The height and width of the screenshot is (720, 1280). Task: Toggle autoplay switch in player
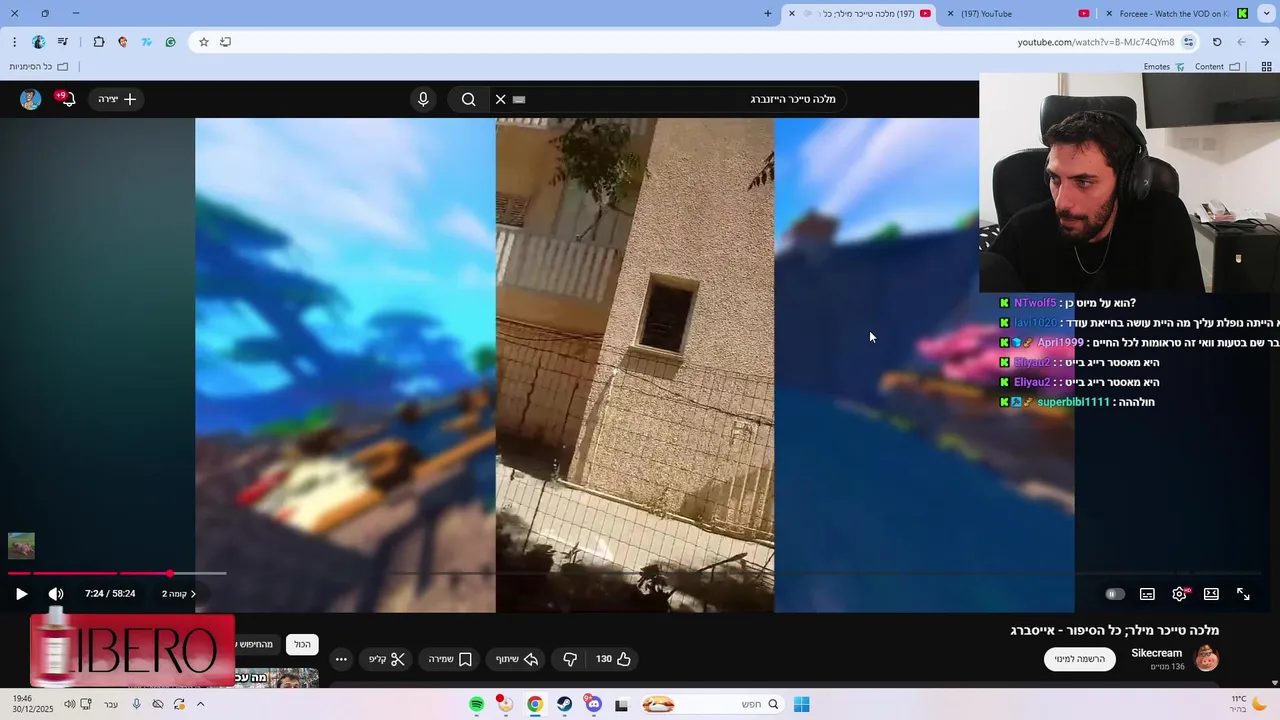coord(1114,594)
